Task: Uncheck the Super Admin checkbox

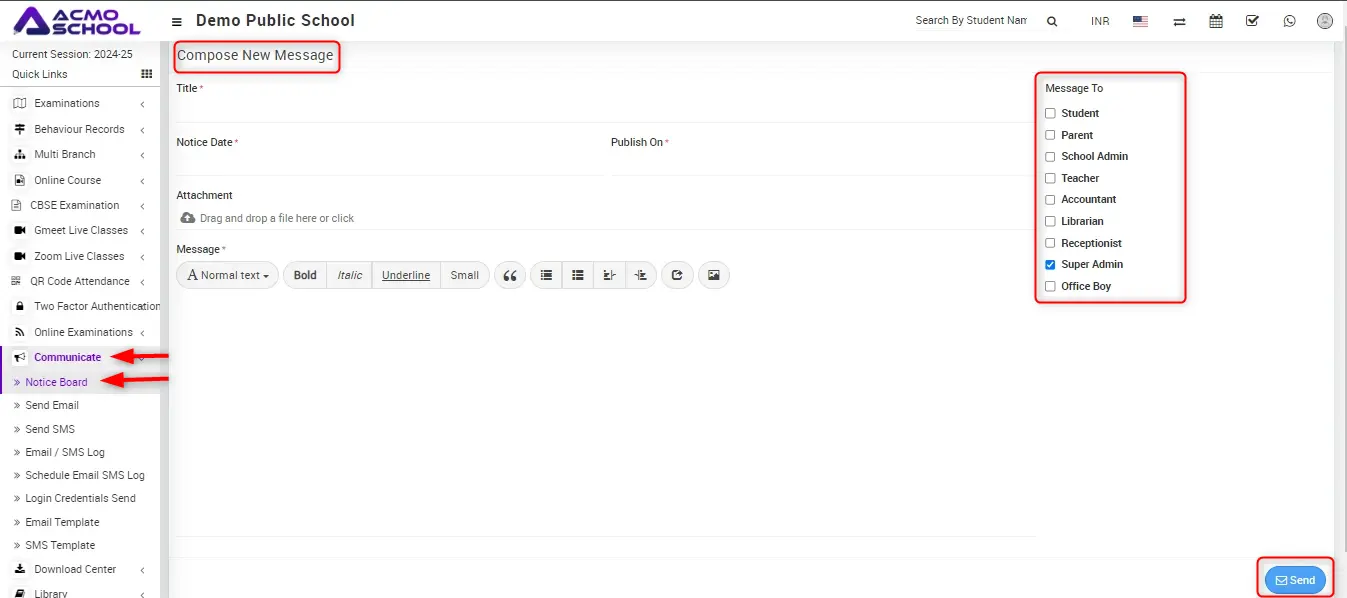Action: pos(1050,265)
